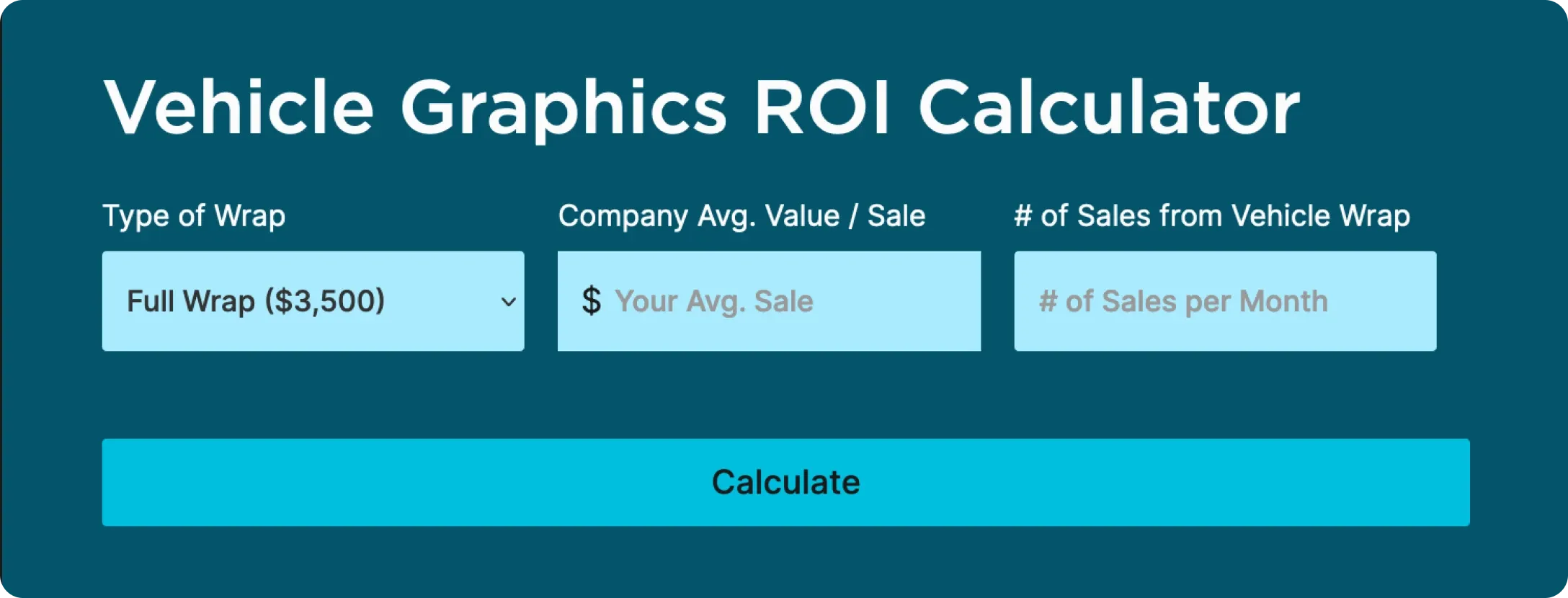1568x598 pixels.
Task: Expand the wrap type selector showing Full Wrap ($3,500)
Action: click(313, 301)
